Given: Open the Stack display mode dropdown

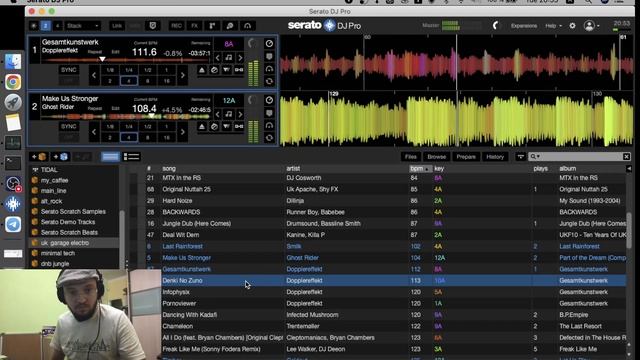Looking at the screenshot, I should 82,26.
